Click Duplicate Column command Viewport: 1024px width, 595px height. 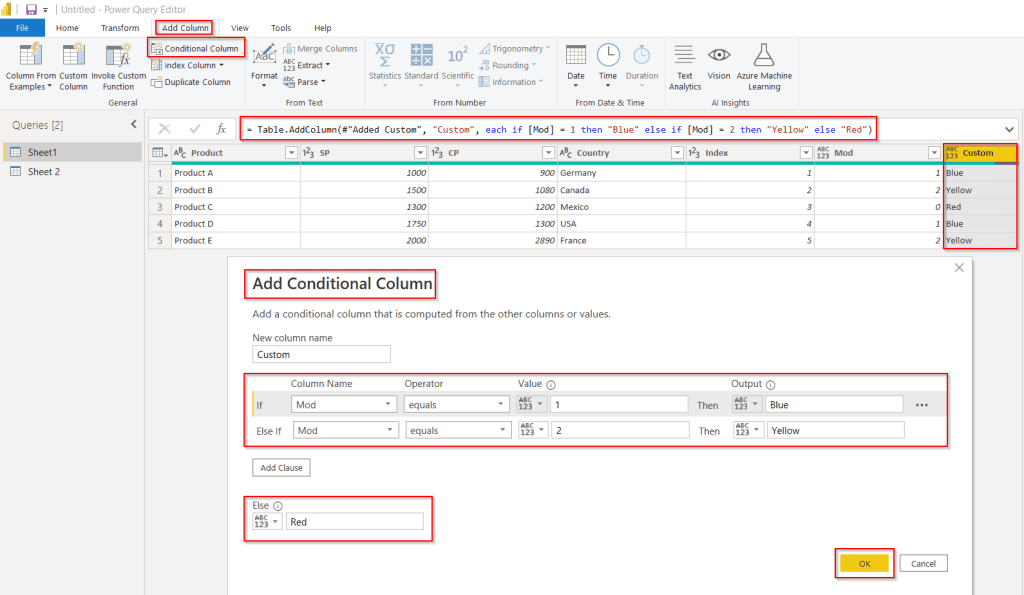click(191, 82)
